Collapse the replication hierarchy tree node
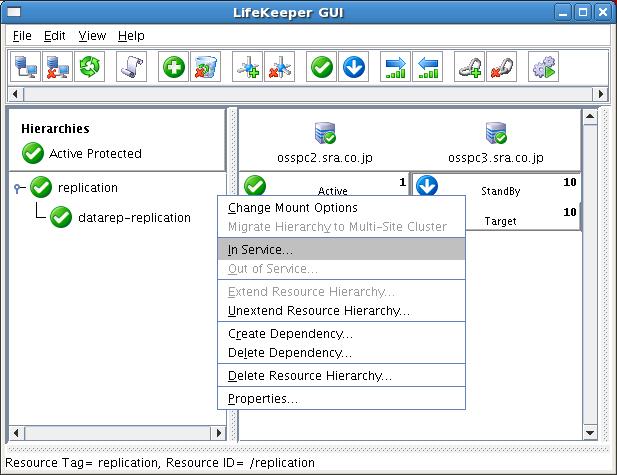The height and width of the screenshot is (475, 617). click(x=17, y=188)
